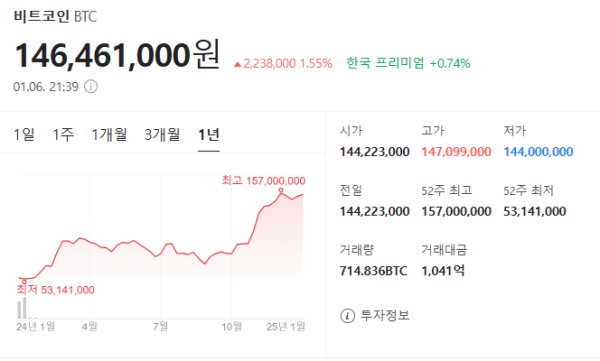Click the 52주 최고 157,000,000 value
Image resolution: width=600 pixels, height=361 pixels.
456,212
